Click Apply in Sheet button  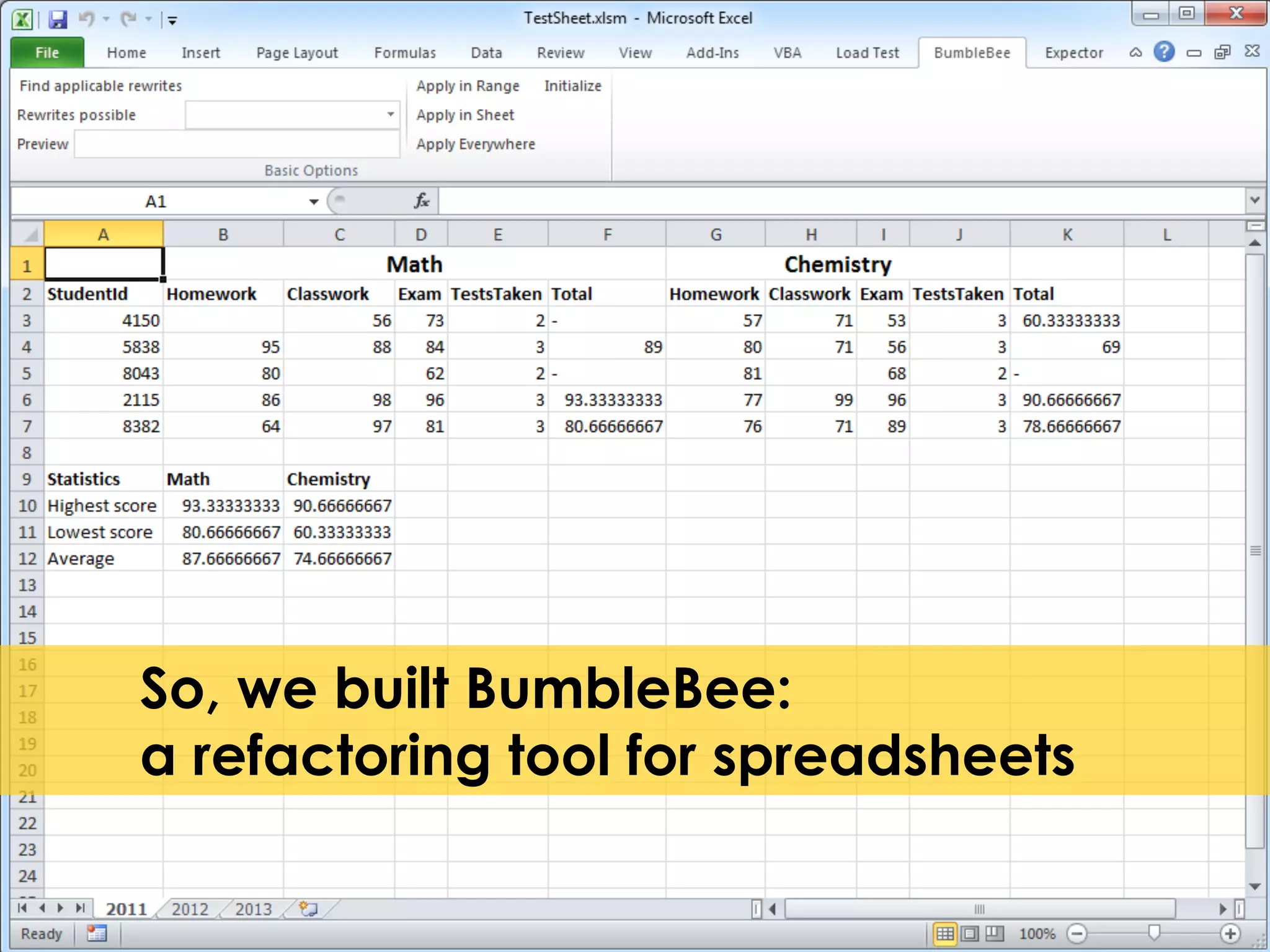pyautogui.click(x=465, y=115)
